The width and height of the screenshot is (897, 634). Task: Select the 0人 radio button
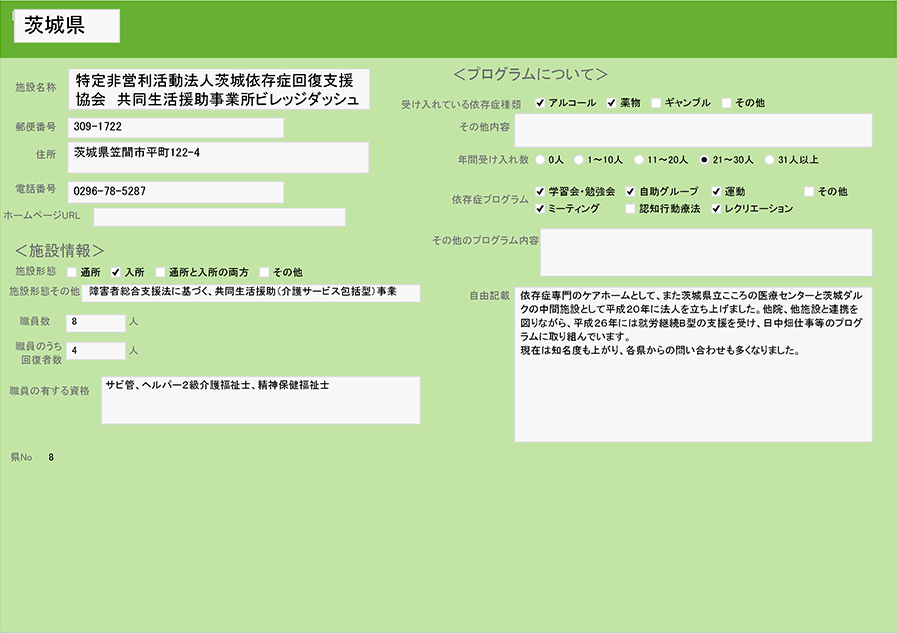coord(541,159)
